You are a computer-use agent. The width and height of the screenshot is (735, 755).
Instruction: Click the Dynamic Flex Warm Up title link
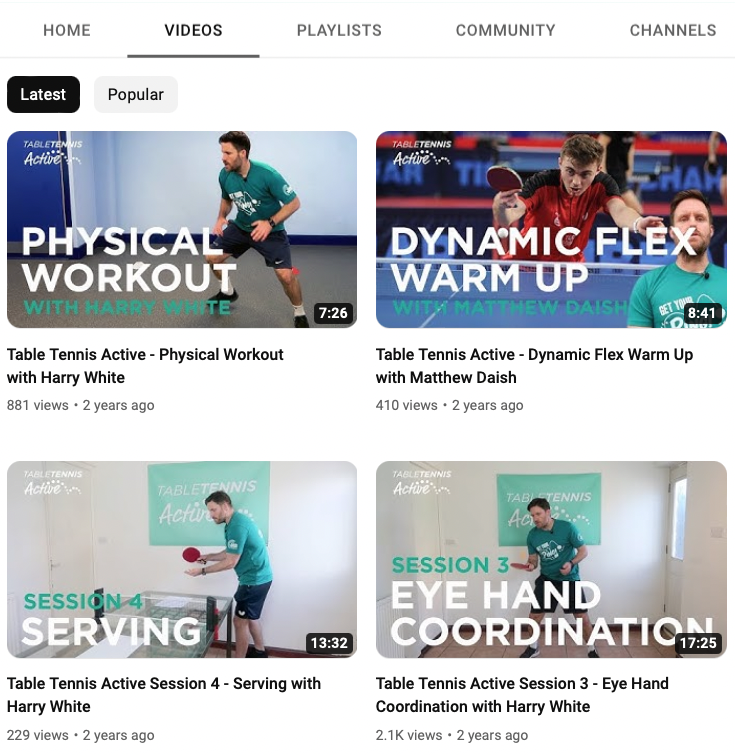pyautogui.click(x=534, y=366)
